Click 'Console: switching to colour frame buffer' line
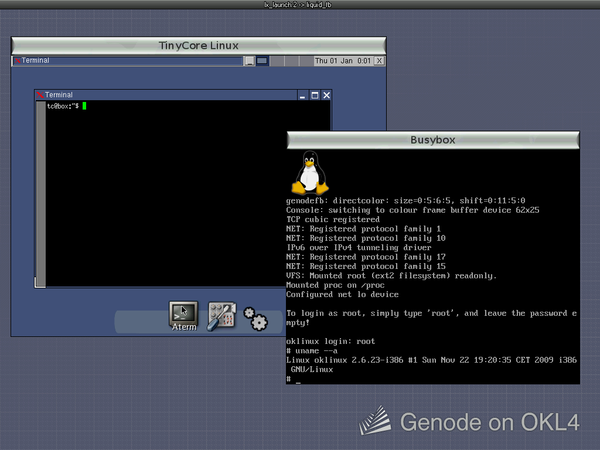This screenshot has height=450, width=600. pos(412,210)
